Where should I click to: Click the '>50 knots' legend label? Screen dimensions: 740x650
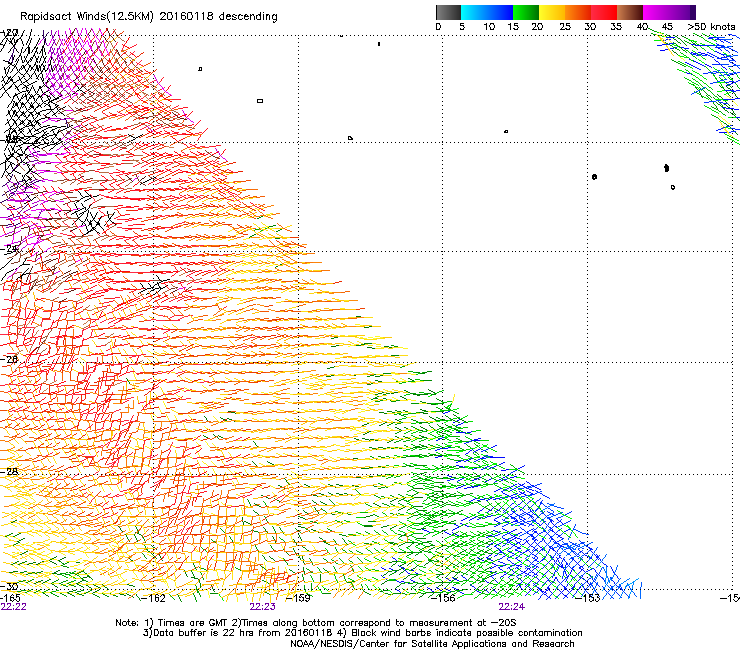tap(711, 27)
